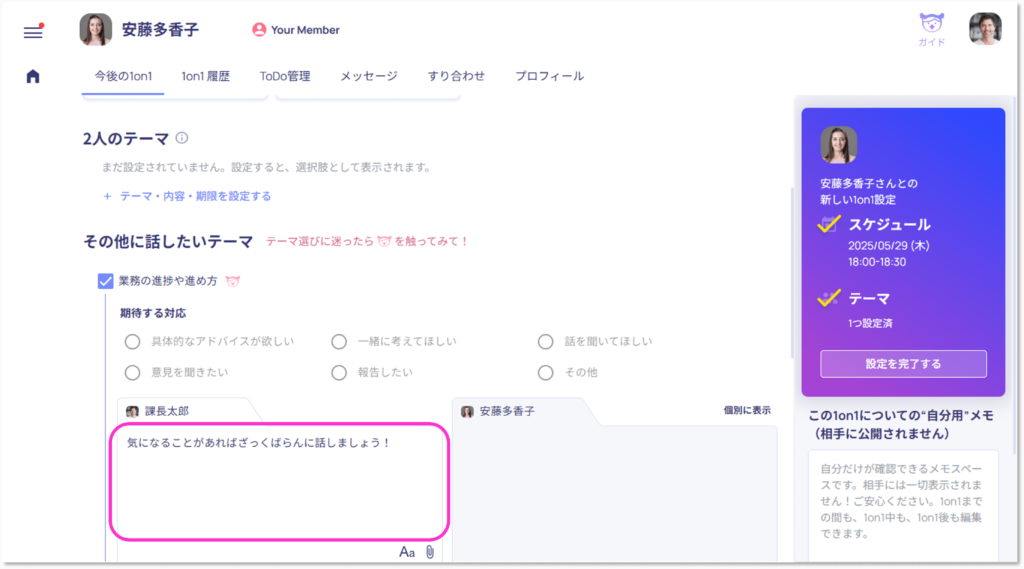The height and width of the screenshot is (569, 1024).
Task: Click テーマ・内容・期限を設定する link
Action: 187,196
